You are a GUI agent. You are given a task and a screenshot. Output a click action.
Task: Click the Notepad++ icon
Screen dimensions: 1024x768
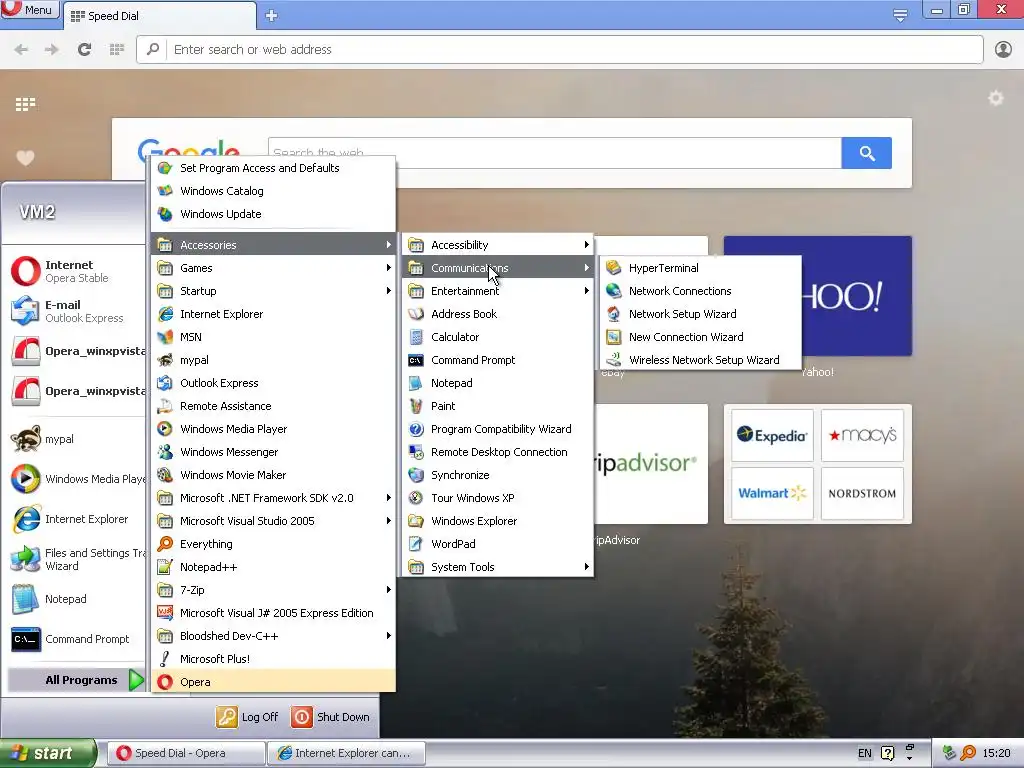165,567
